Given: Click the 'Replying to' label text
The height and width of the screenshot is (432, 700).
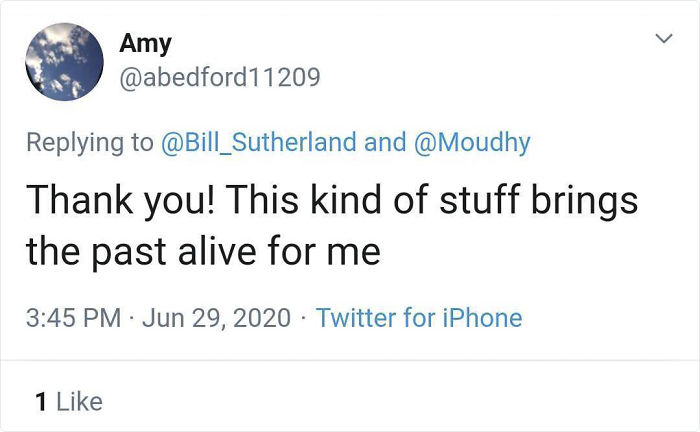Looking at the screenshot, I should (x=90, y=142).
